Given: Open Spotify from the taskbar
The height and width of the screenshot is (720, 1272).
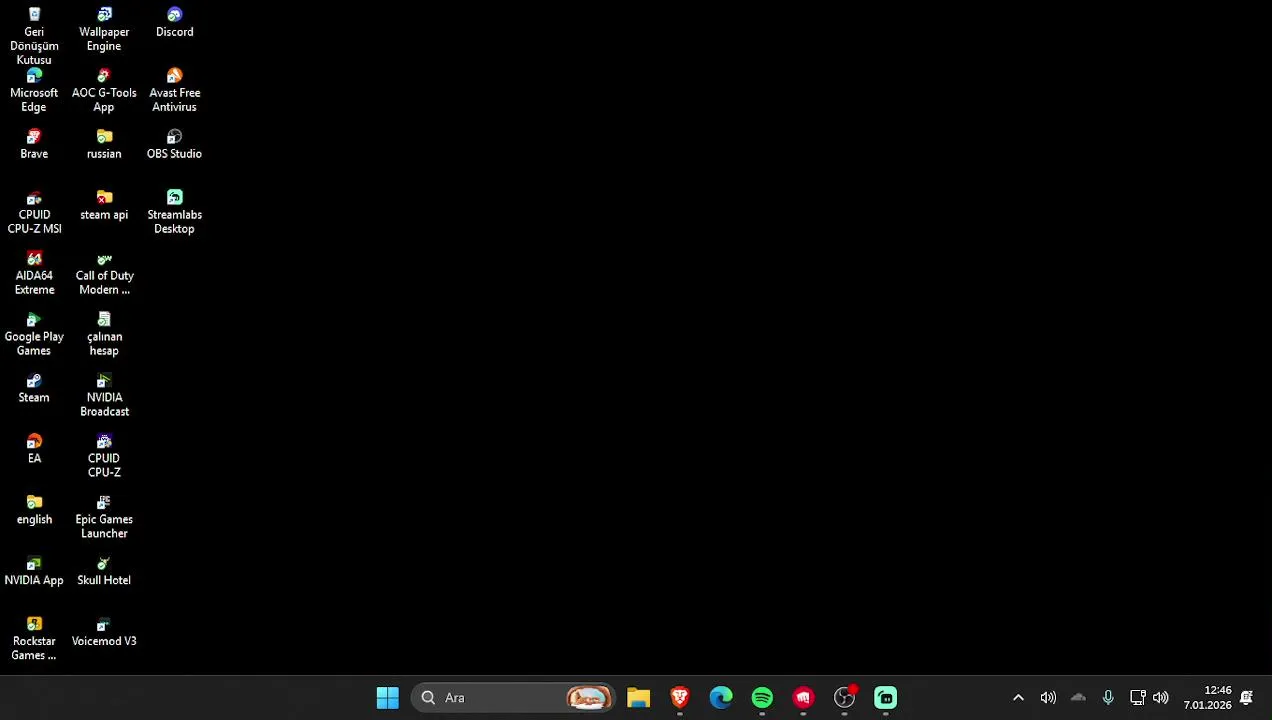Looking at the screenshot, I should pos(762,698).
